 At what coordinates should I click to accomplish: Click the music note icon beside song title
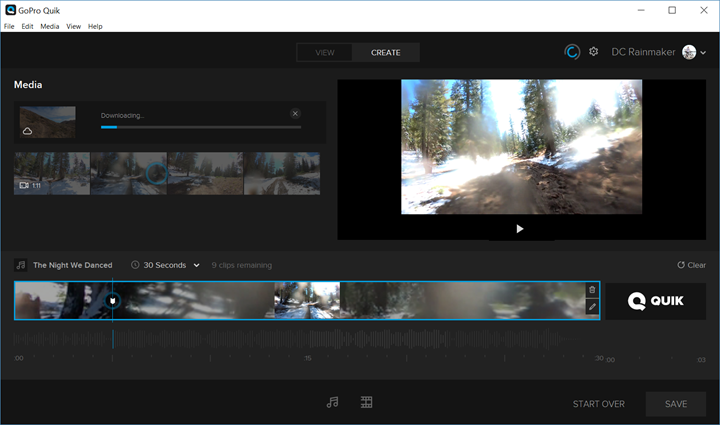(x=21, y=265)
